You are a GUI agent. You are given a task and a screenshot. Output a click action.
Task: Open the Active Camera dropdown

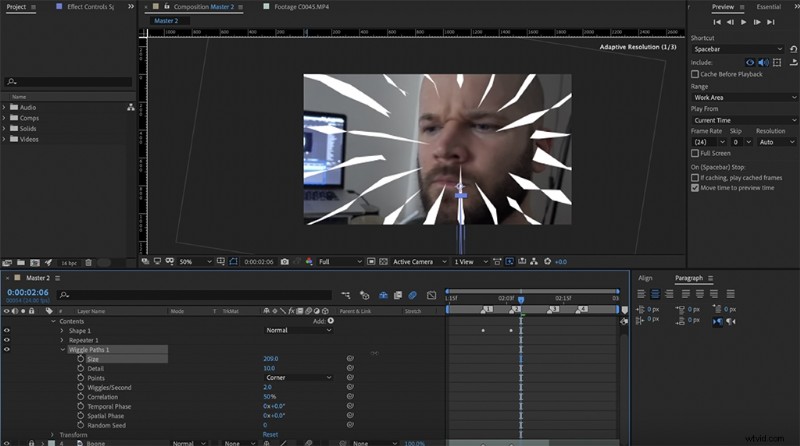[419, 261]
